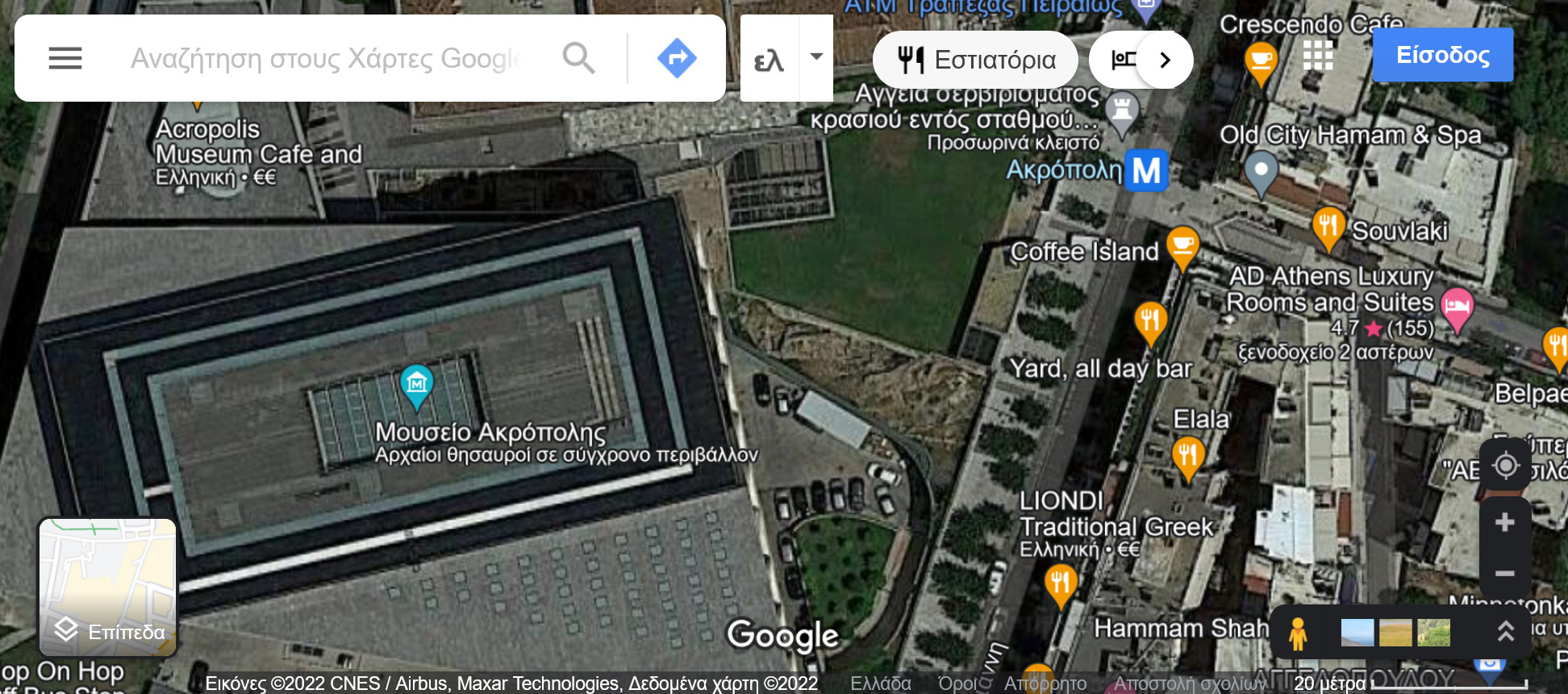Zoom in with the plus button
Viewport: 1568px width, 694px height.
click(x=1505, y=522)
